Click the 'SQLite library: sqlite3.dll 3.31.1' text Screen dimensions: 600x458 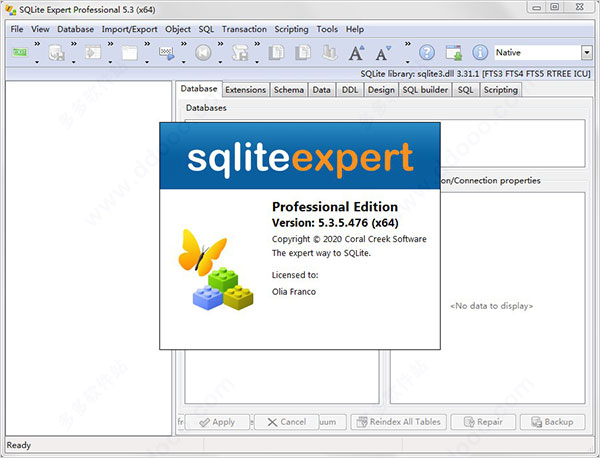point(419,73)
